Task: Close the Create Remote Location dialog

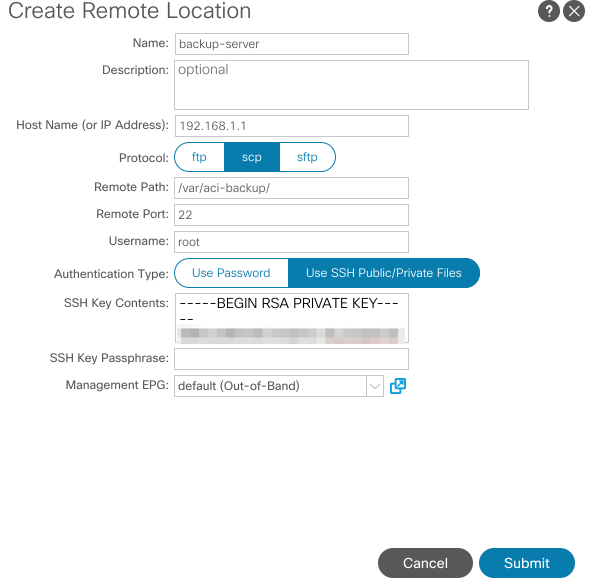Action: coord(574,11)
